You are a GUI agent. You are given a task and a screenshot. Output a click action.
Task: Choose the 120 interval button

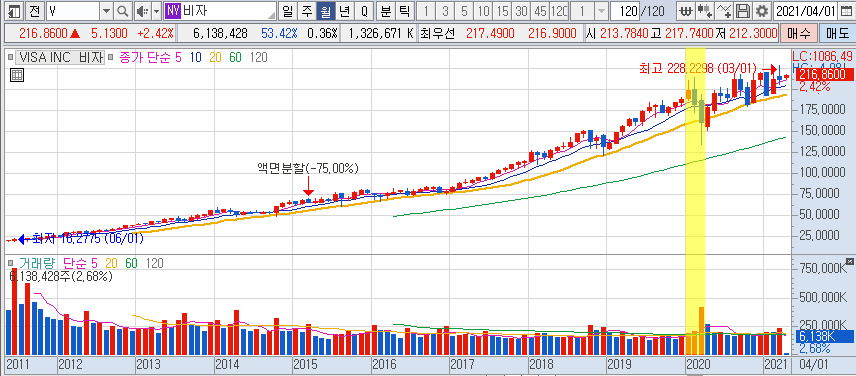pyautogui.click(x=559, y=10)
